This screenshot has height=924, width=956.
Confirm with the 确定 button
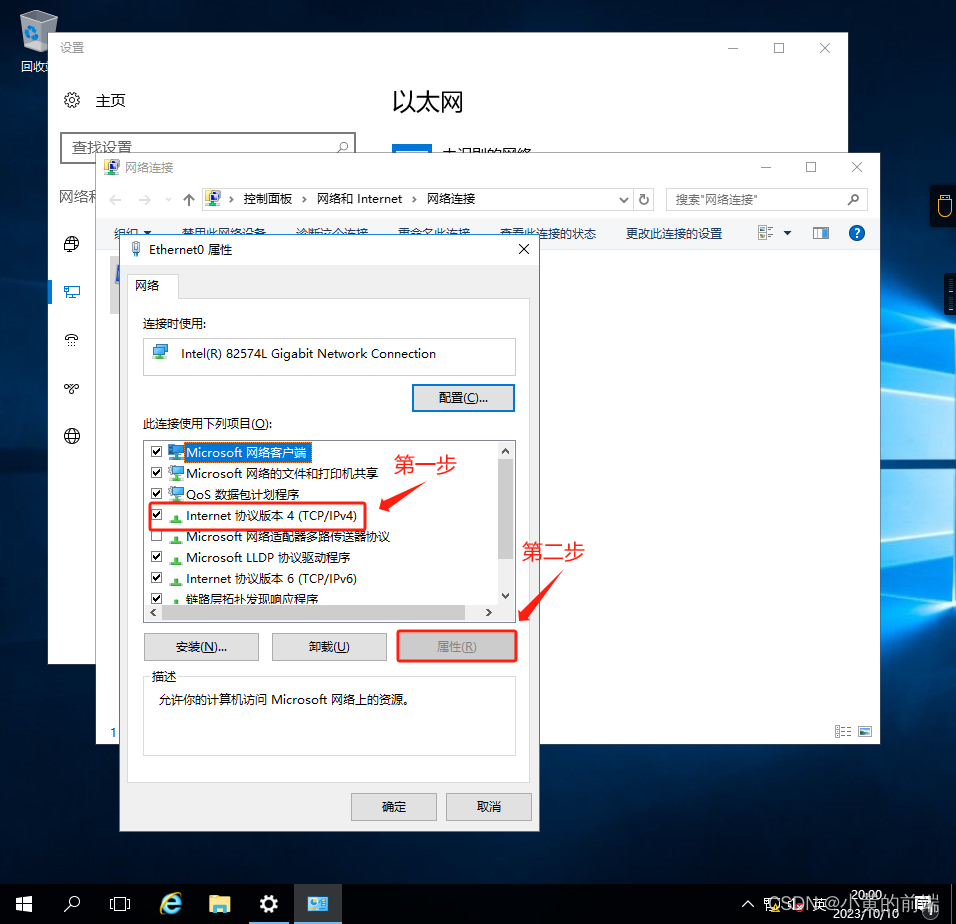[x=394, y=807]
